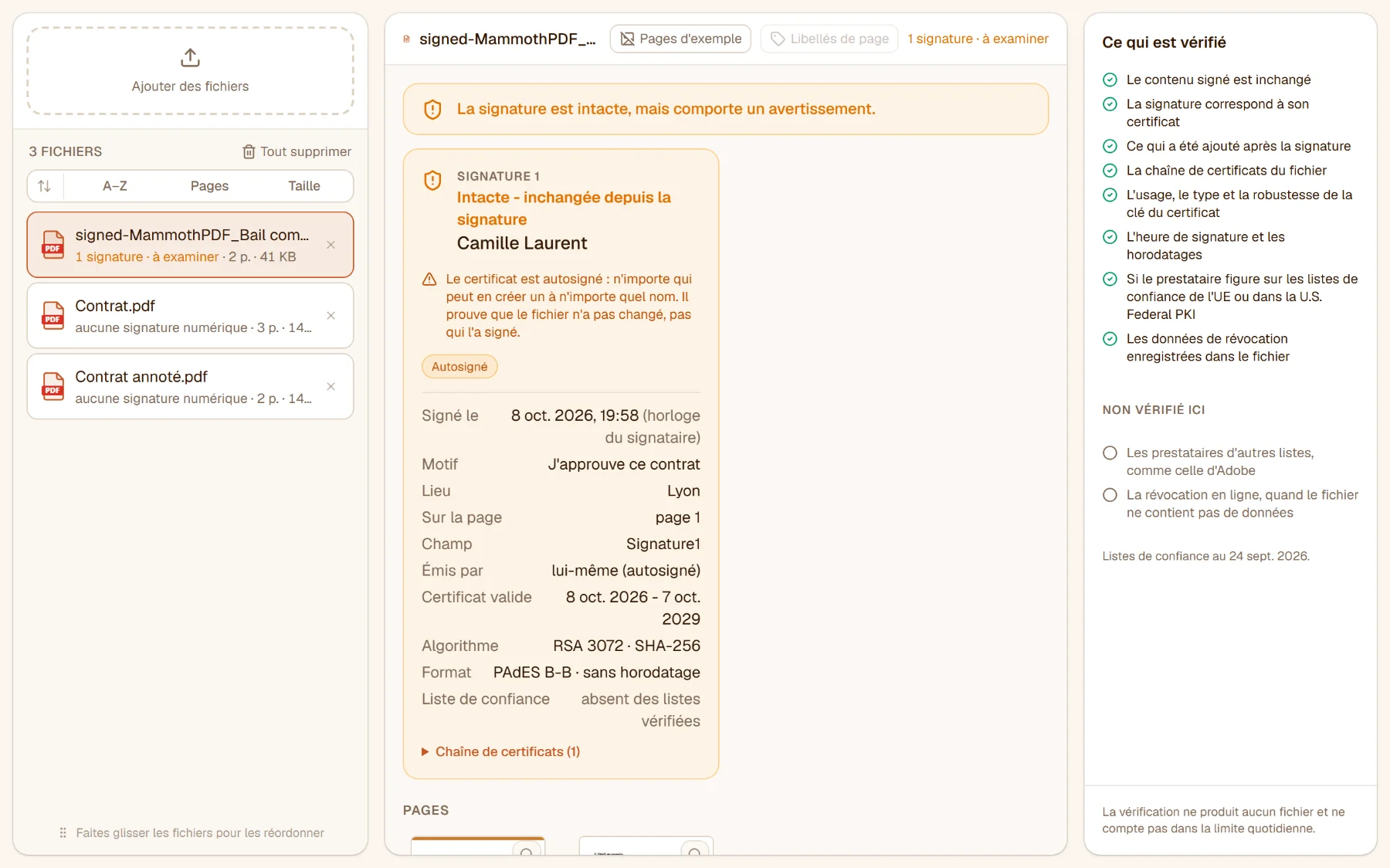Click the checkmark for Le contenu signé est inchangé

coord(1110,80)
